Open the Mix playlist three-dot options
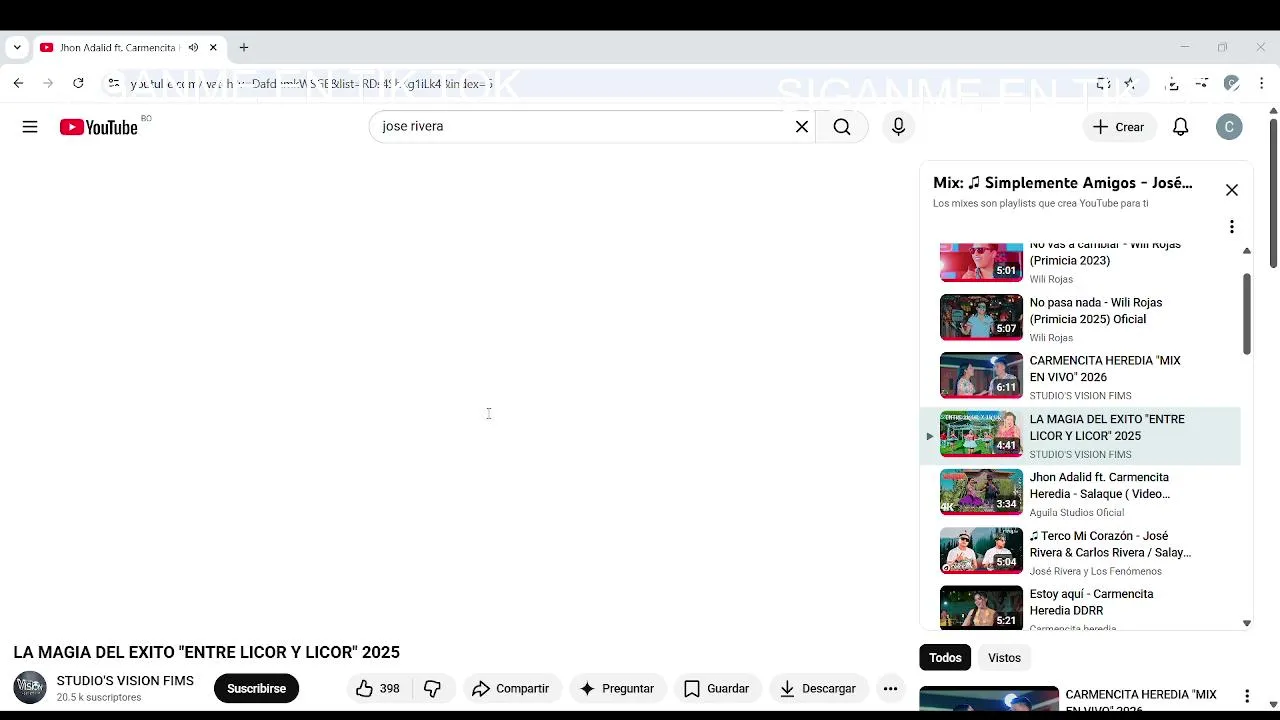The image size is (1280, 720). click(1232, 227)
